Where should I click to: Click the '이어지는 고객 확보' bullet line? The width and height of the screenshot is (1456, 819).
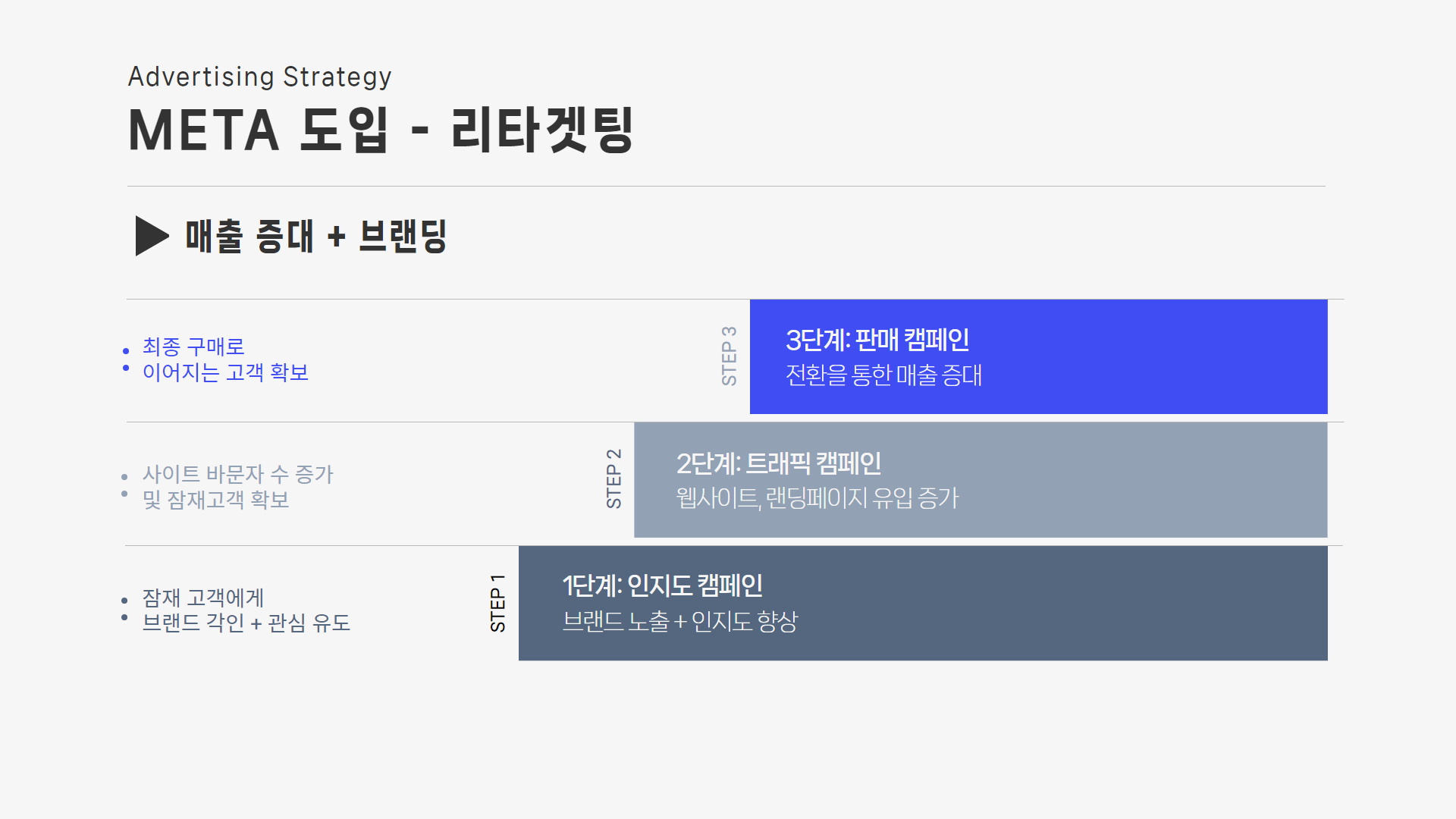tap(225, 372)
